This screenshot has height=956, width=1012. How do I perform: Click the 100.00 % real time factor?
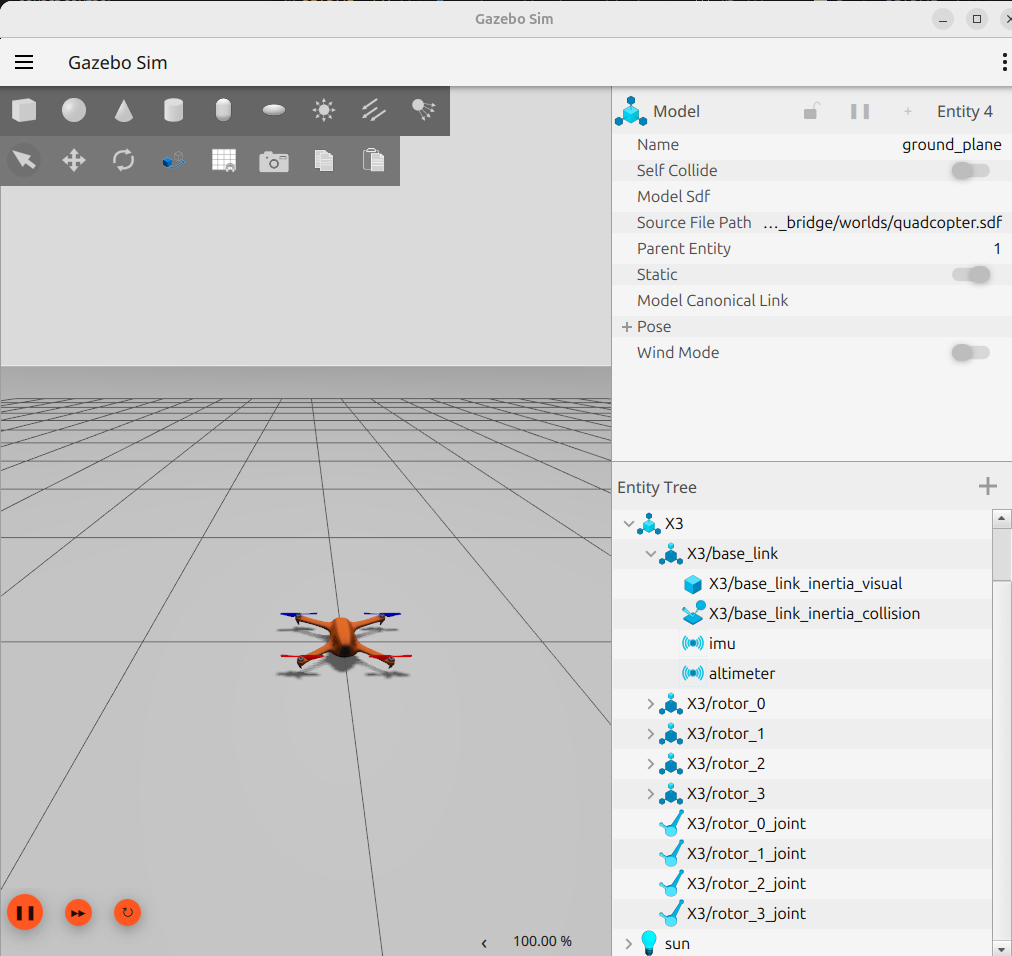pyautogui.click(x=542, y=941)
